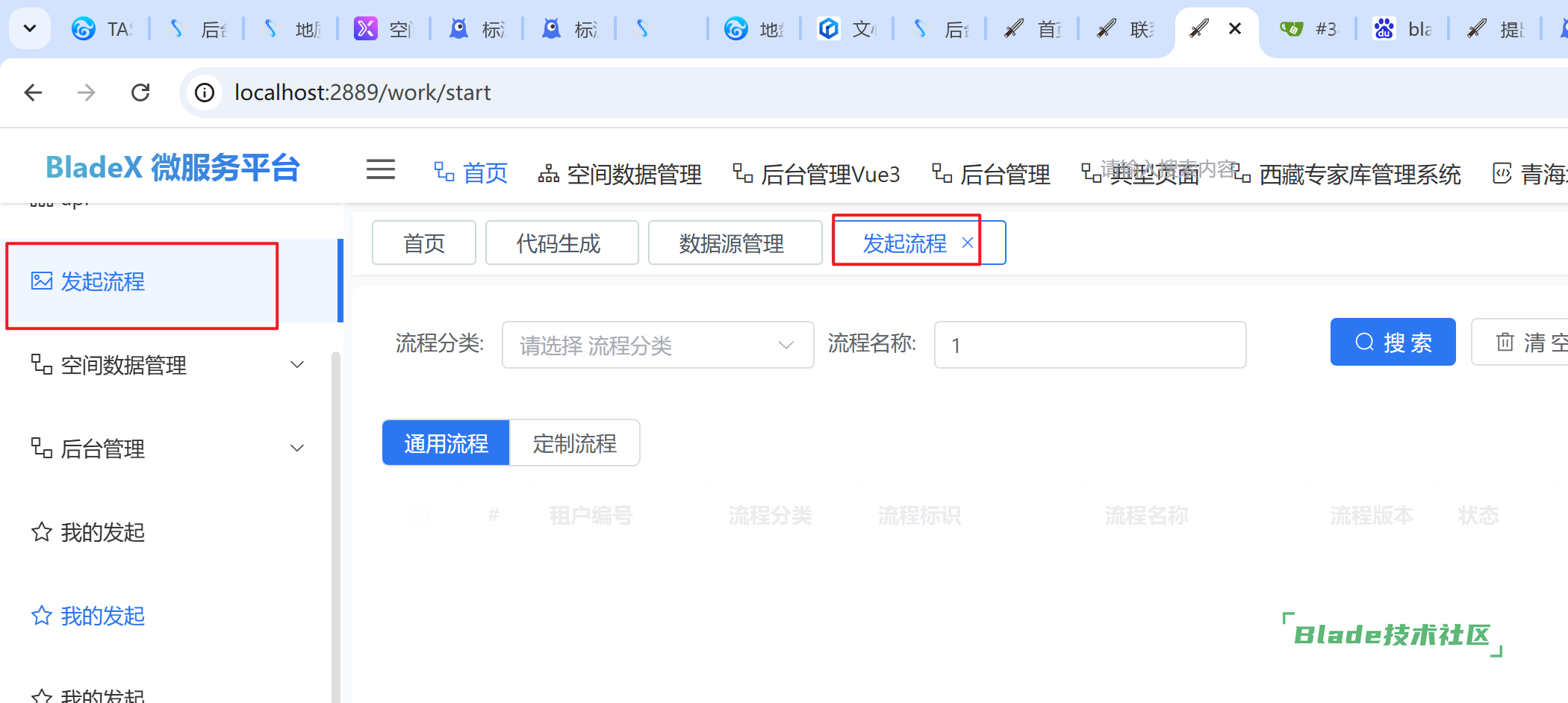Switch to 定制流程 toggle option
Image resolution: width=1568 pixels, height=703 pixels.
coord(574,443)
